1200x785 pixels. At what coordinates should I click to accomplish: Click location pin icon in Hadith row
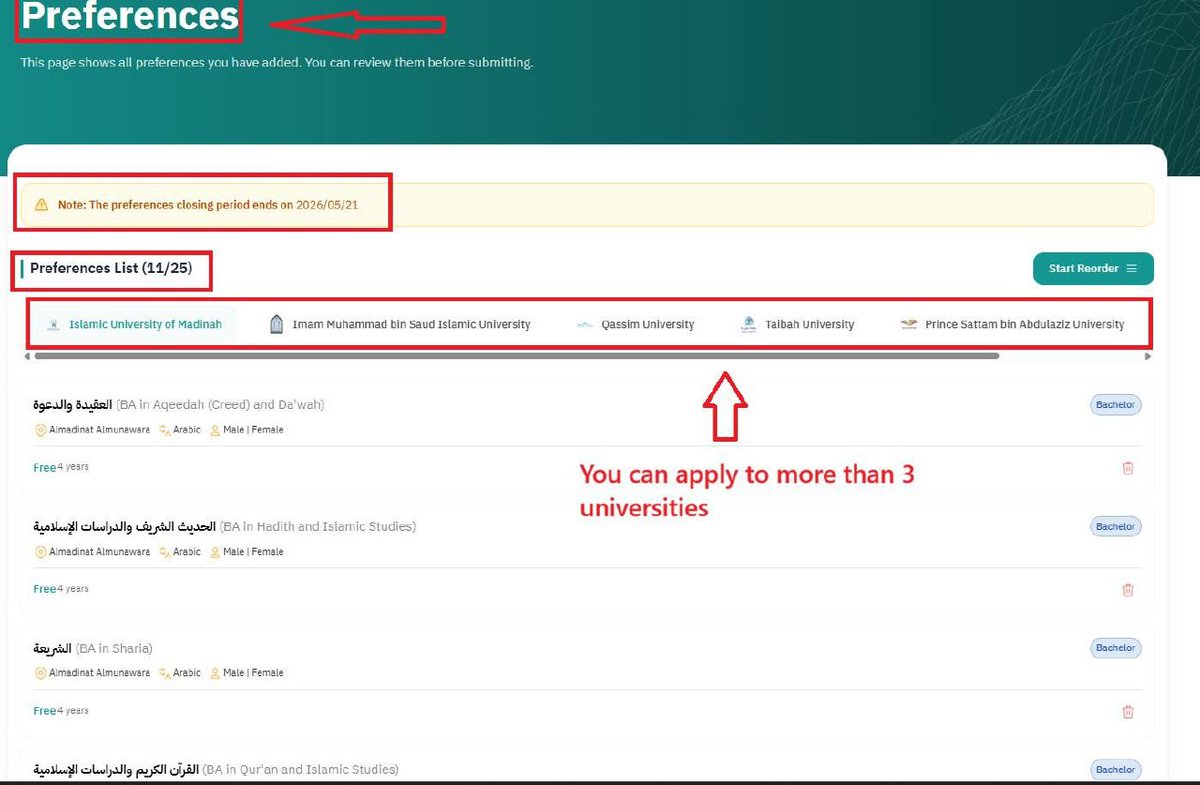(x=41, y=552)
